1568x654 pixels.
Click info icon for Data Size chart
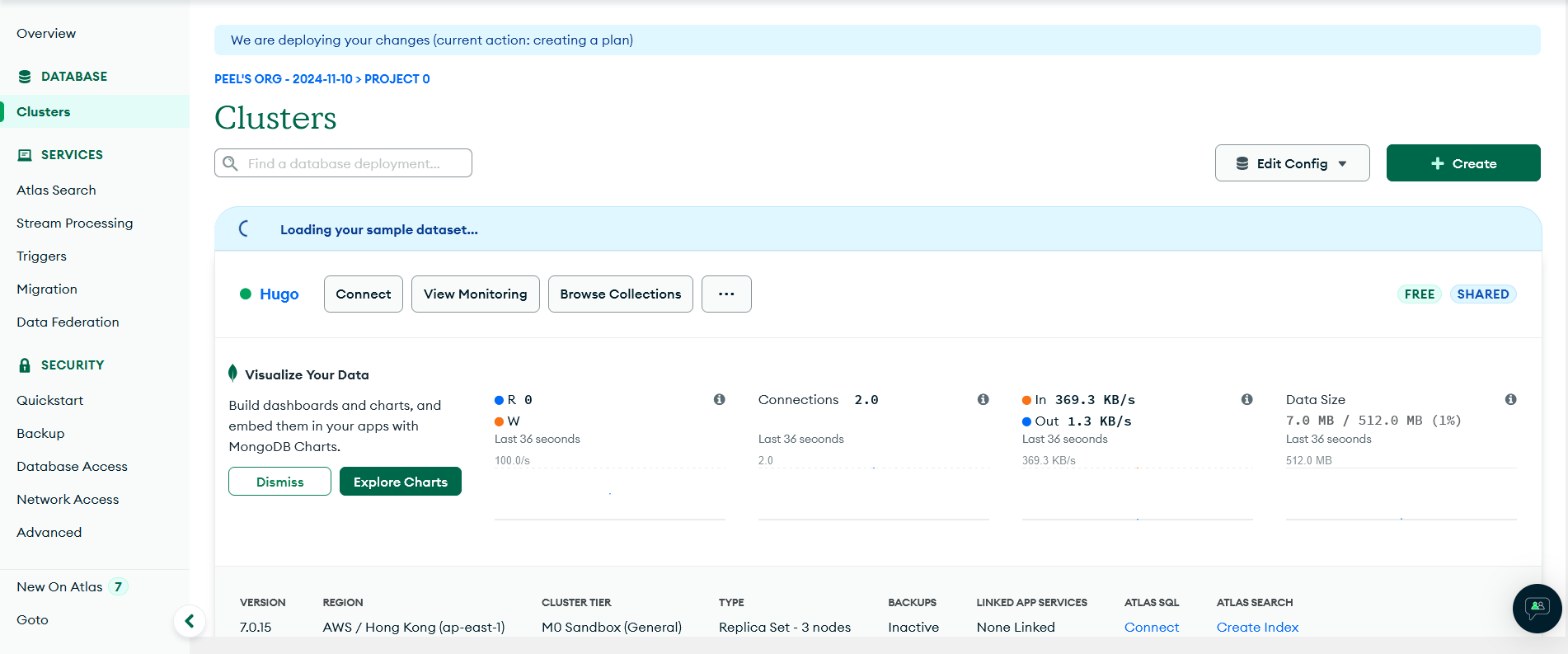1510,399
